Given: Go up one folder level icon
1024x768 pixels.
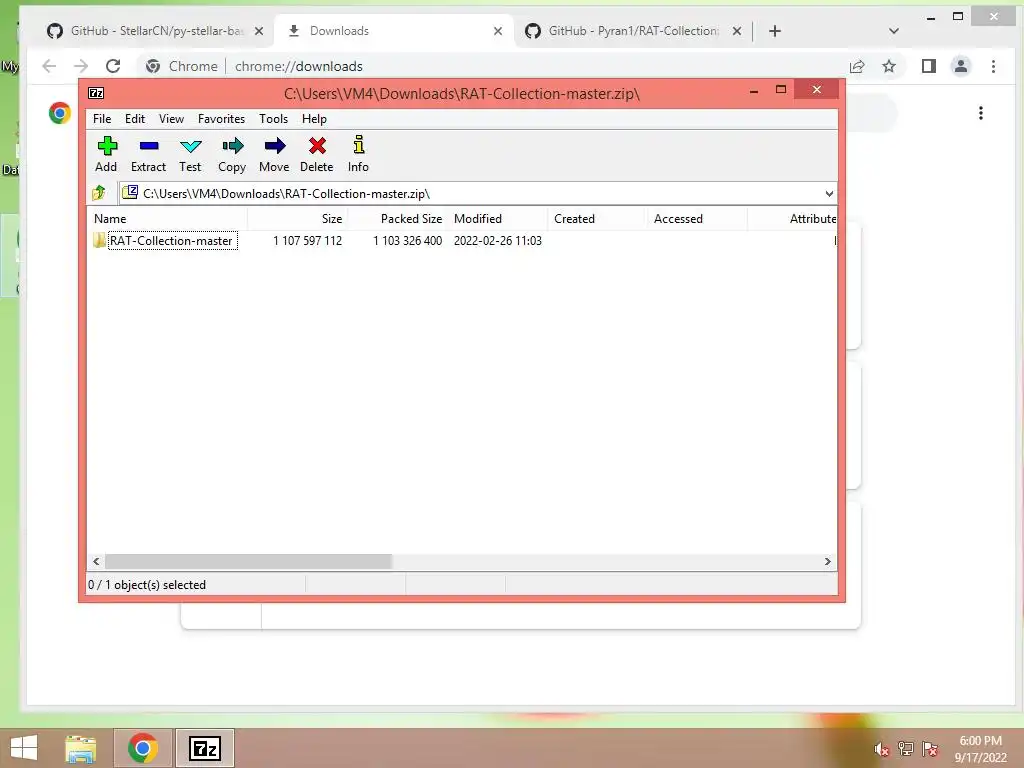Looking at the screenshot, I should tap(99, 193).
